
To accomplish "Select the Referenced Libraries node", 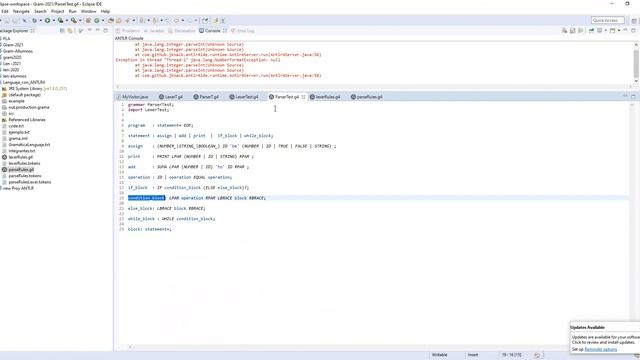I will 24,120.
